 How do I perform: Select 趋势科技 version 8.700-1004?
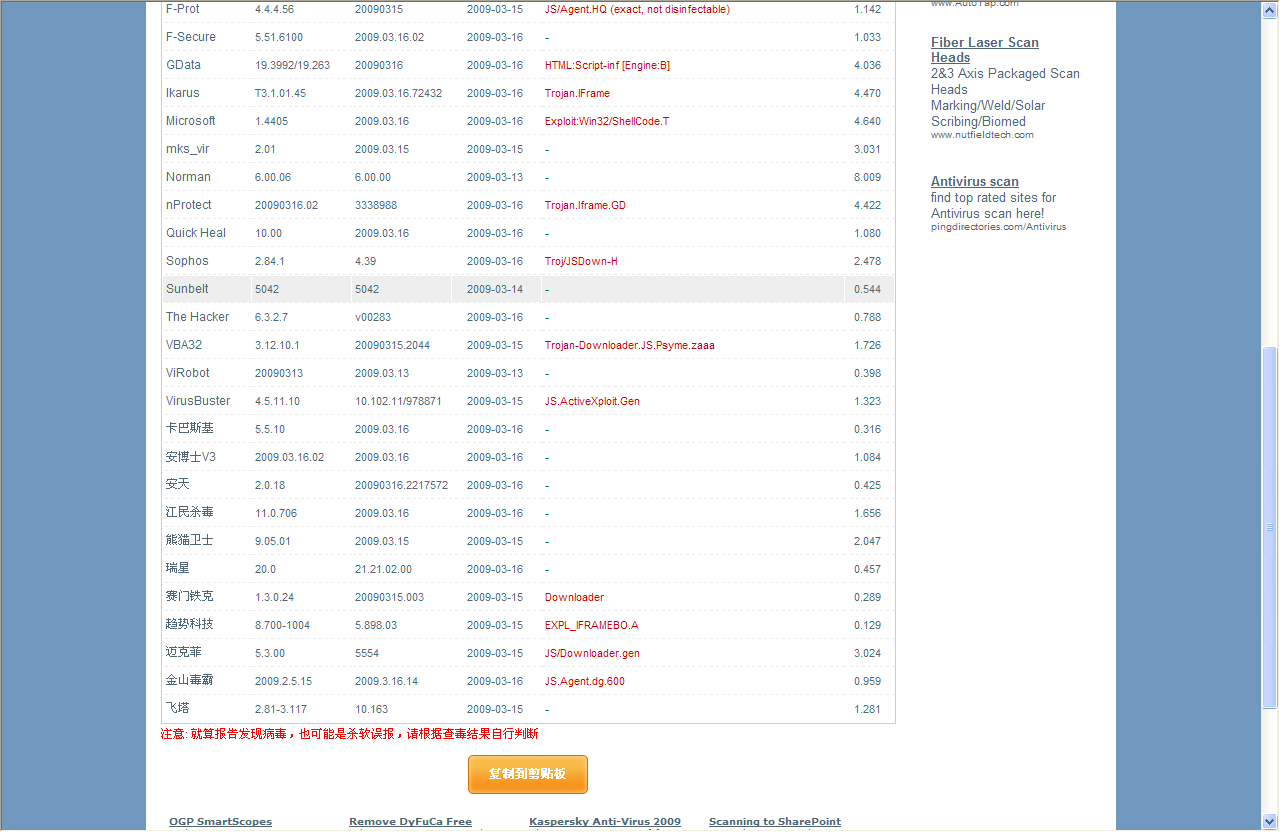(282, 625)
